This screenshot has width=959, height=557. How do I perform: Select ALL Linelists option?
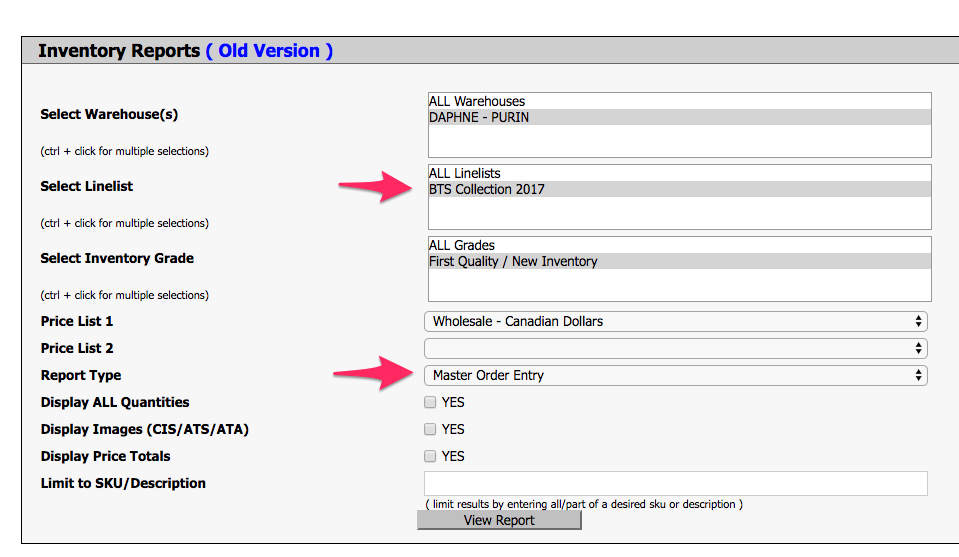464,173
